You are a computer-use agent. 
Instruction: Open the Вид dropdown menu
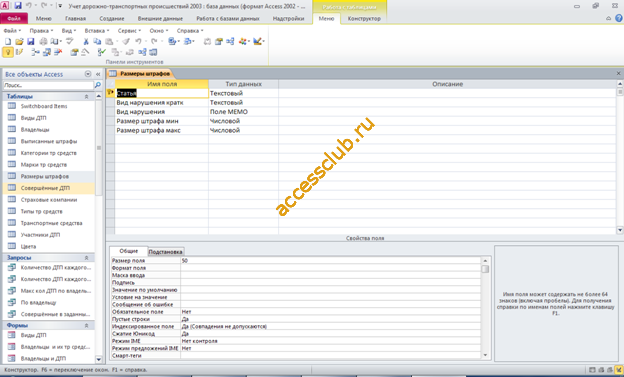pos(69,31)
